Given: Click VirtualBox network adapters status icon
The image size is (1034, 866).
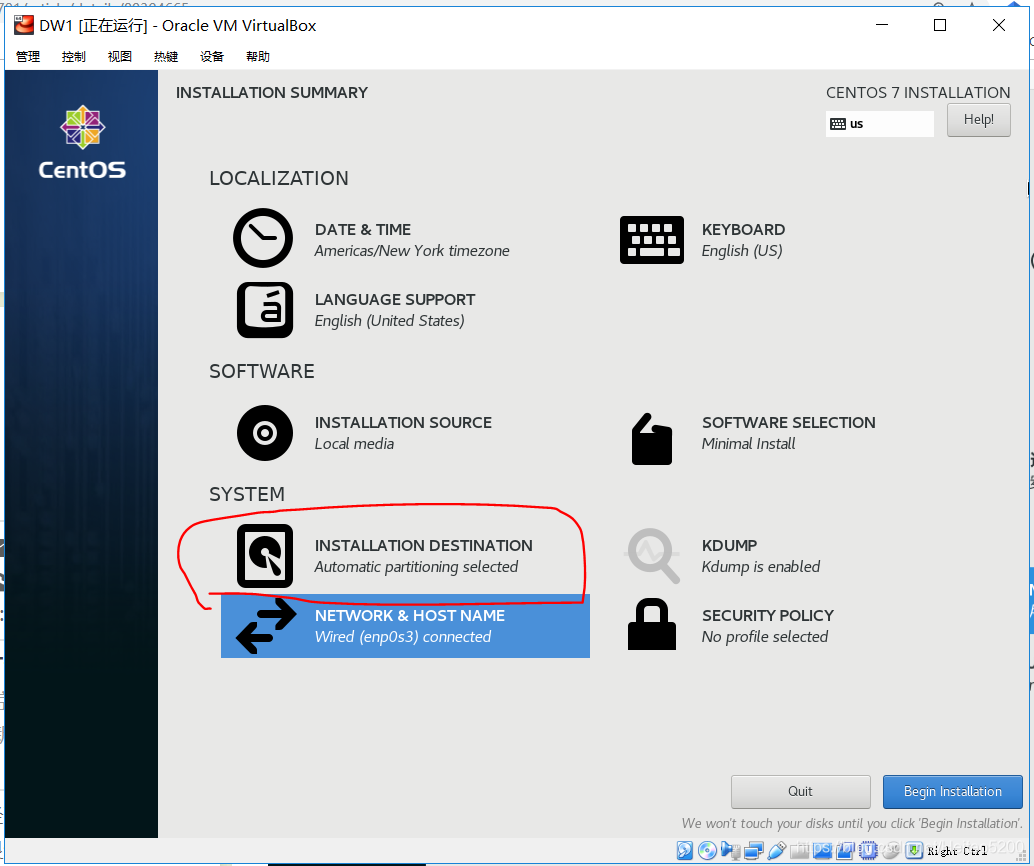Looking at the screenshot, I should pyautogui.click(x=754, y=850).
